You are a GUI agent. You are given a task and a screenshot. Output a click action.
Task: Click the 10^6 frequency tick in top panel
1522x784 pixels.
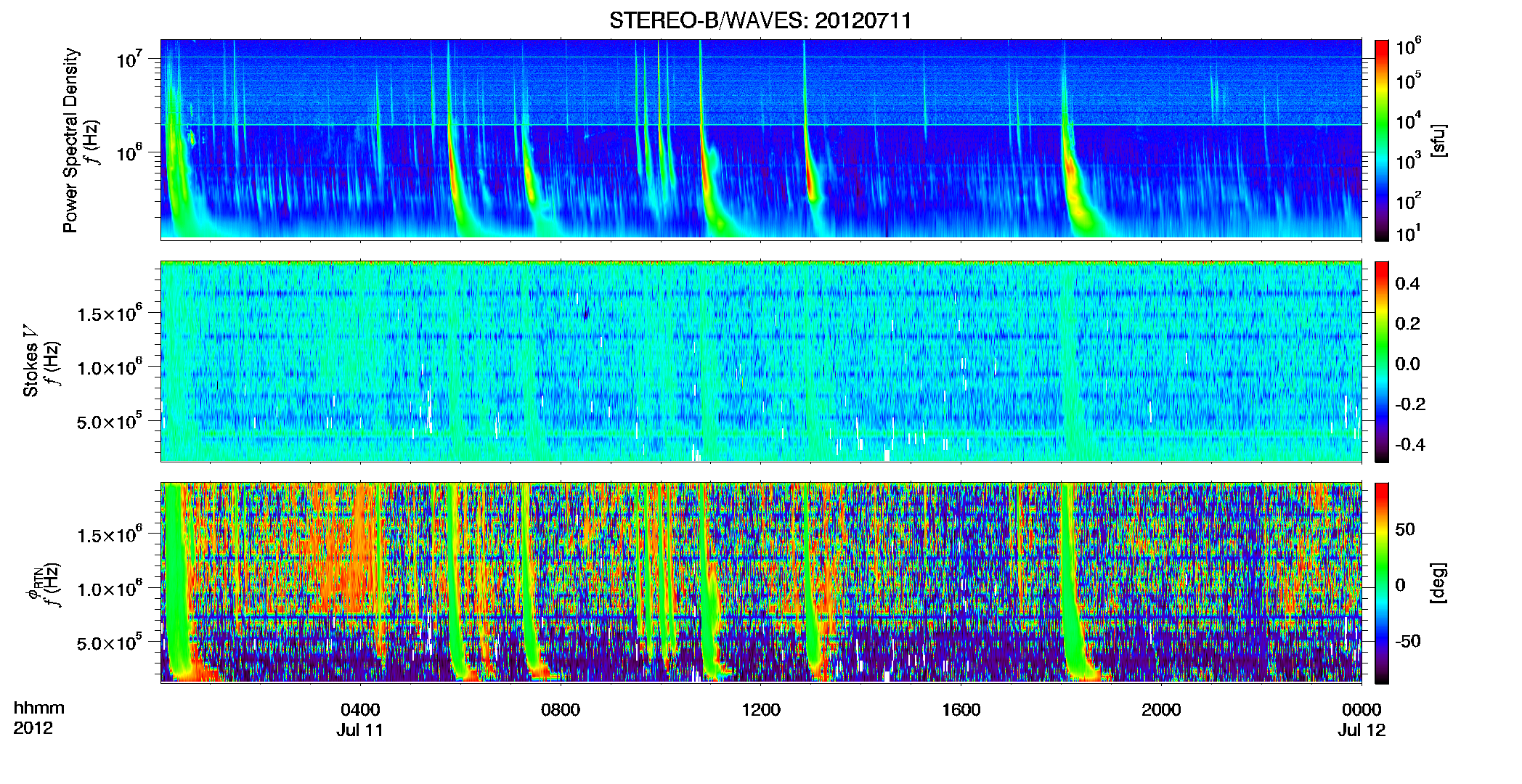[x=129, y=152]
